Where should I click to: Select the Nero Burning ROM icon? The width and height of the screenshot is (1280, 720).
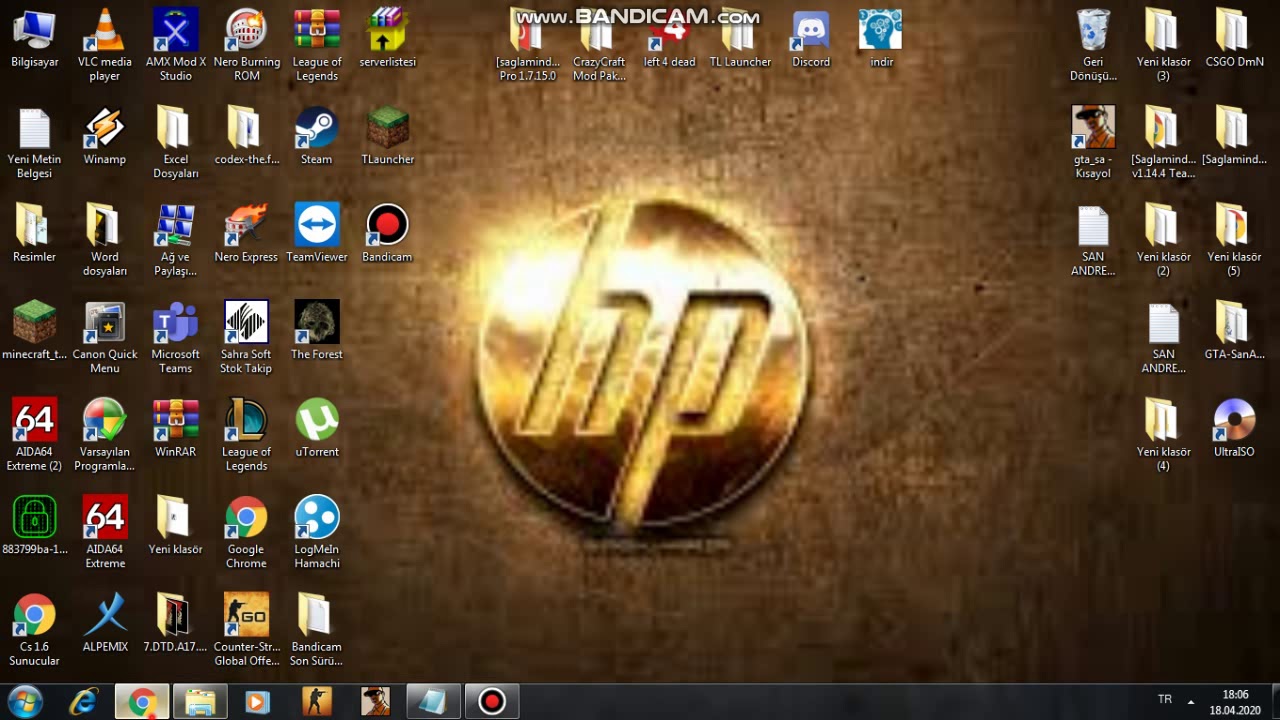pos(246,45)
